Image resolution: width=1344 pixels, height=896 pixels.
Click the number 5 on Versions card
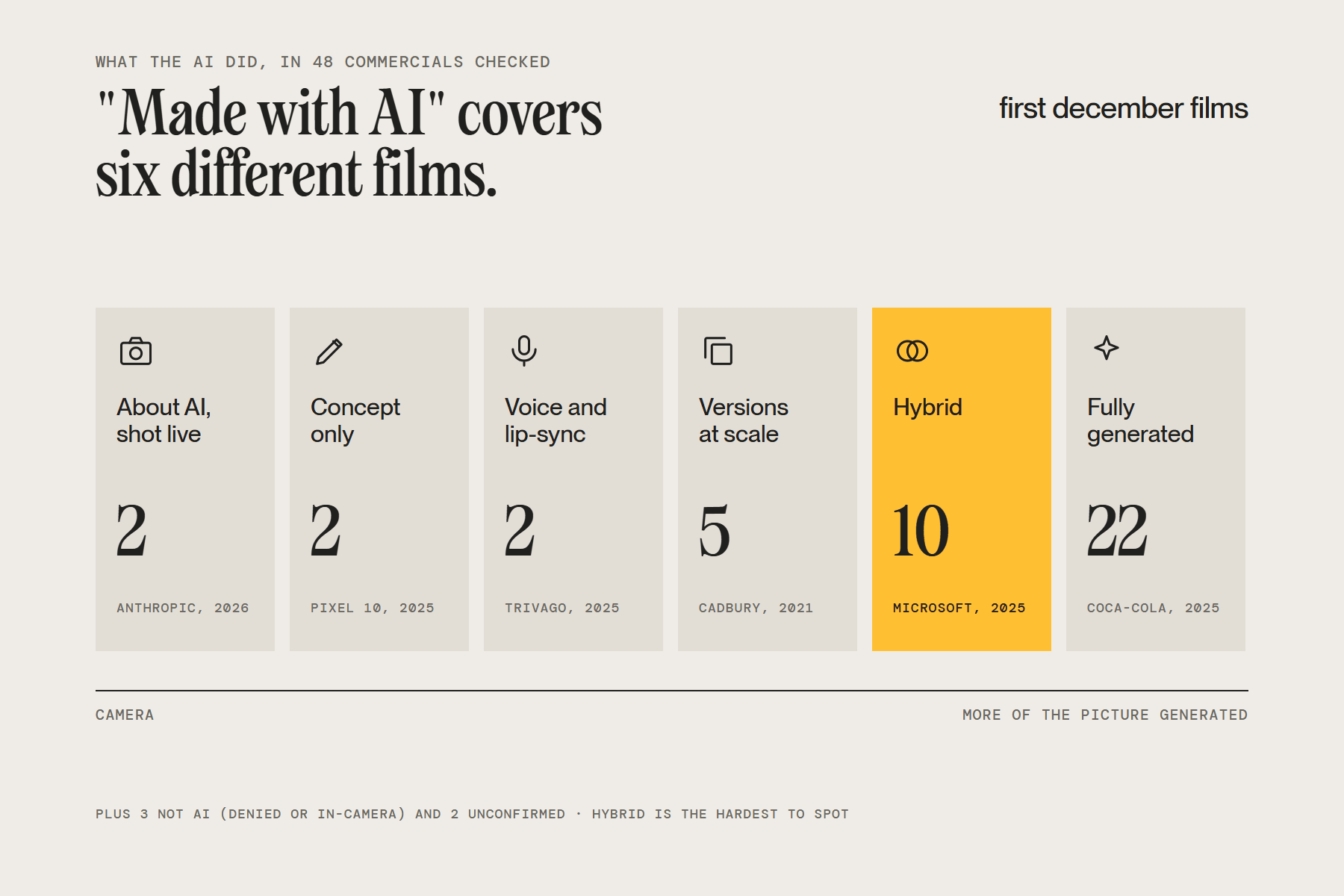[715, 530]
